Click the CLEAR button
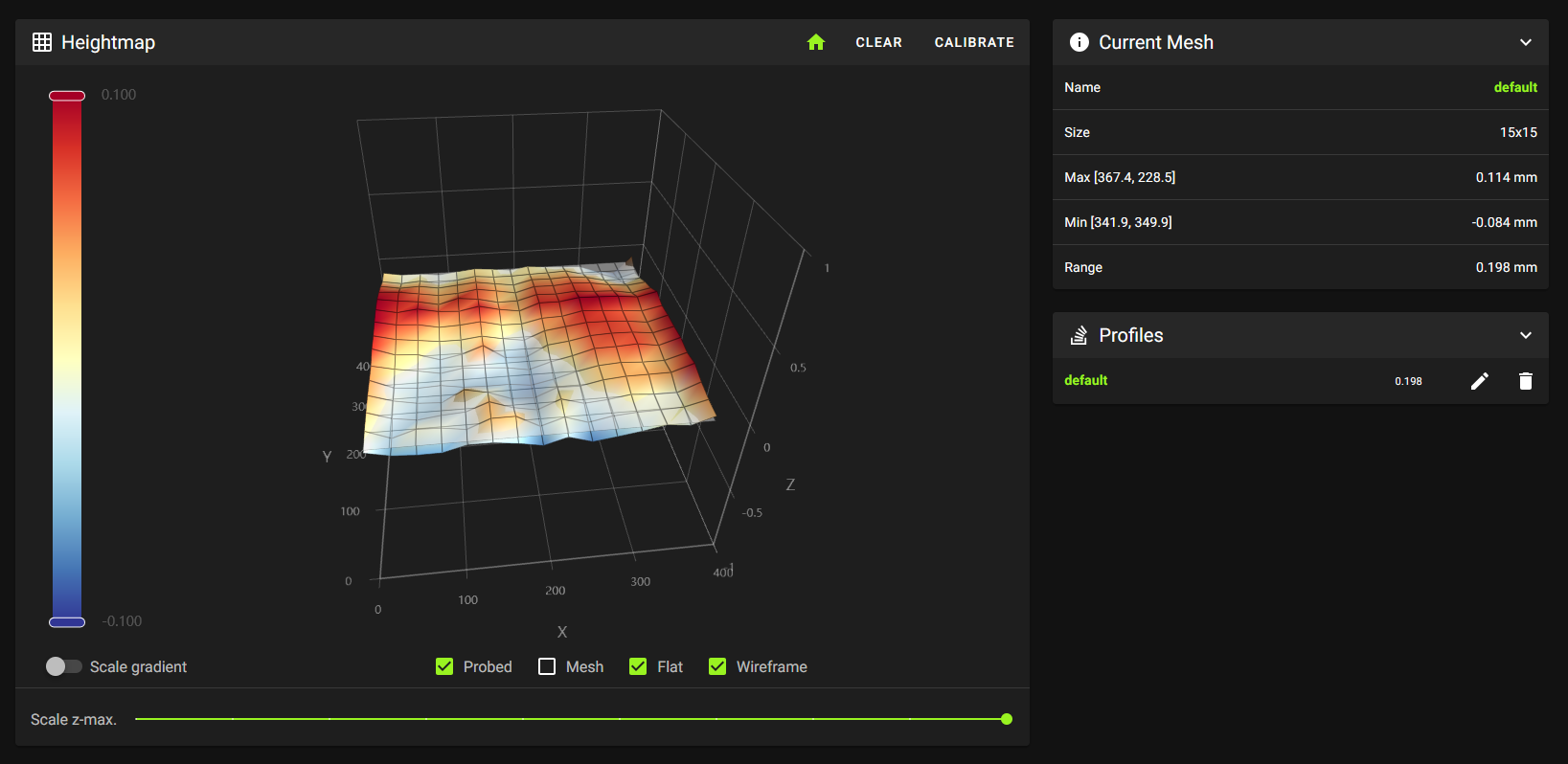This screenshot has width=1568, height=764. 879,42
